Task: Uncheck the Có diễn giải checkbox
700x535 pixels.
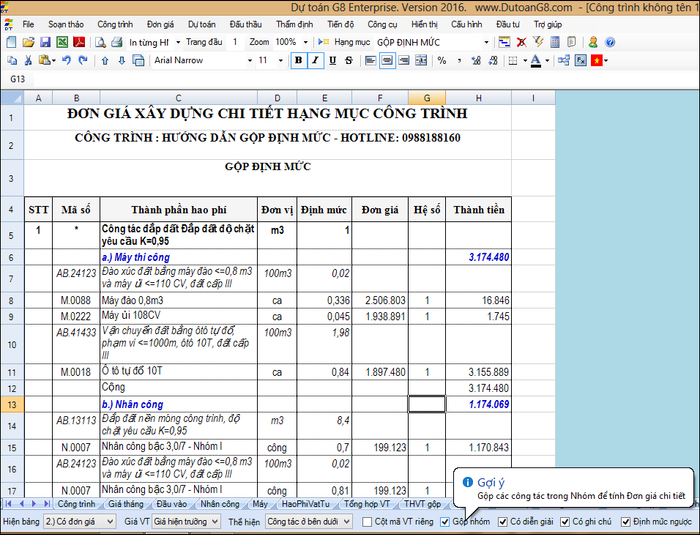Action: 503,522
